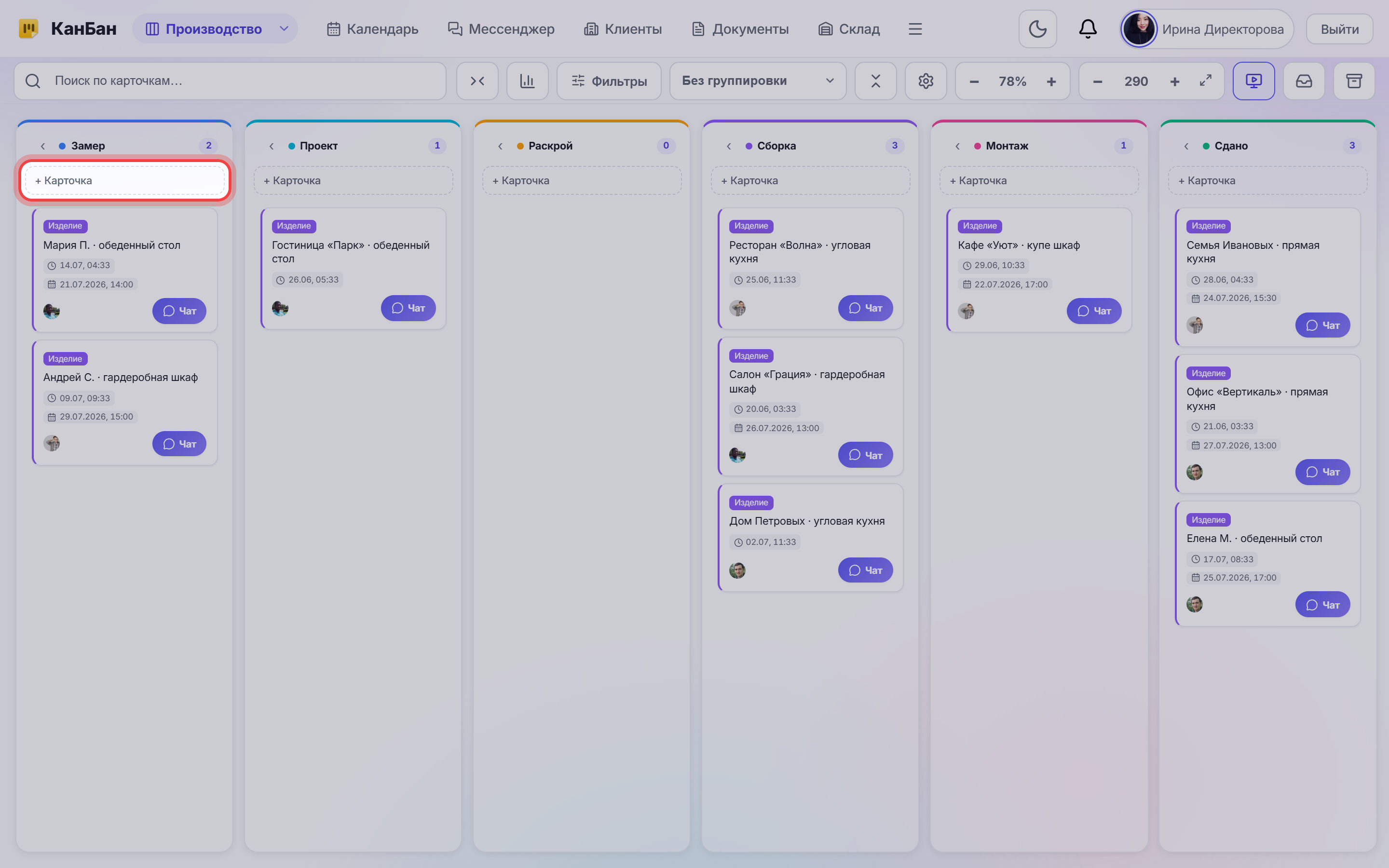The width and height of the screenshot is (1389, 868).
Task: Open the Фильтры filter button
Action: (x=608, y=81)
